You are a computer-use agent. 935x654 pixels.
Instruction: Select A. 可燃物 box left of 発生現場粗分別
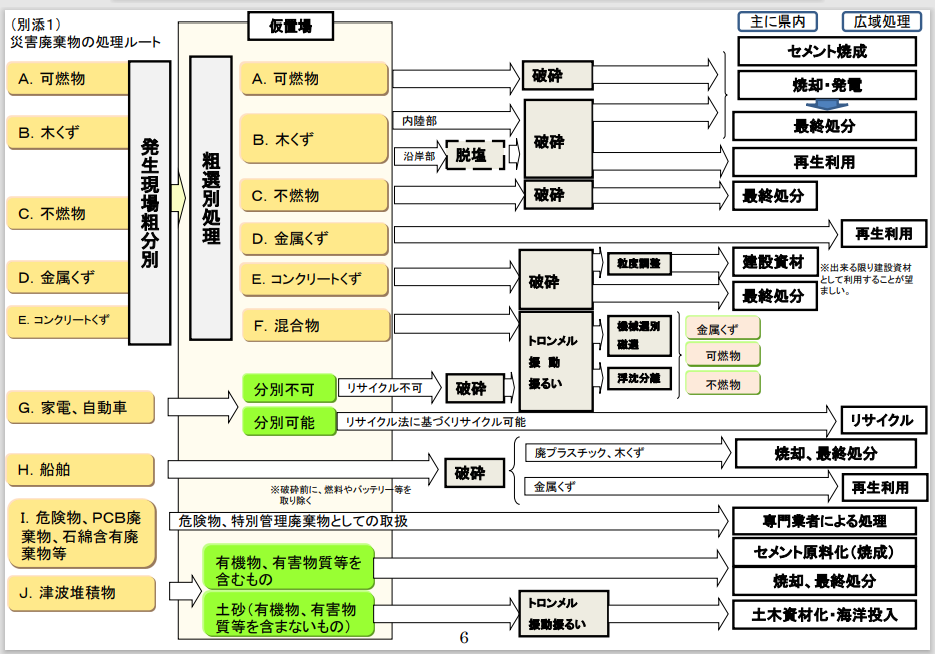[67, 79]
